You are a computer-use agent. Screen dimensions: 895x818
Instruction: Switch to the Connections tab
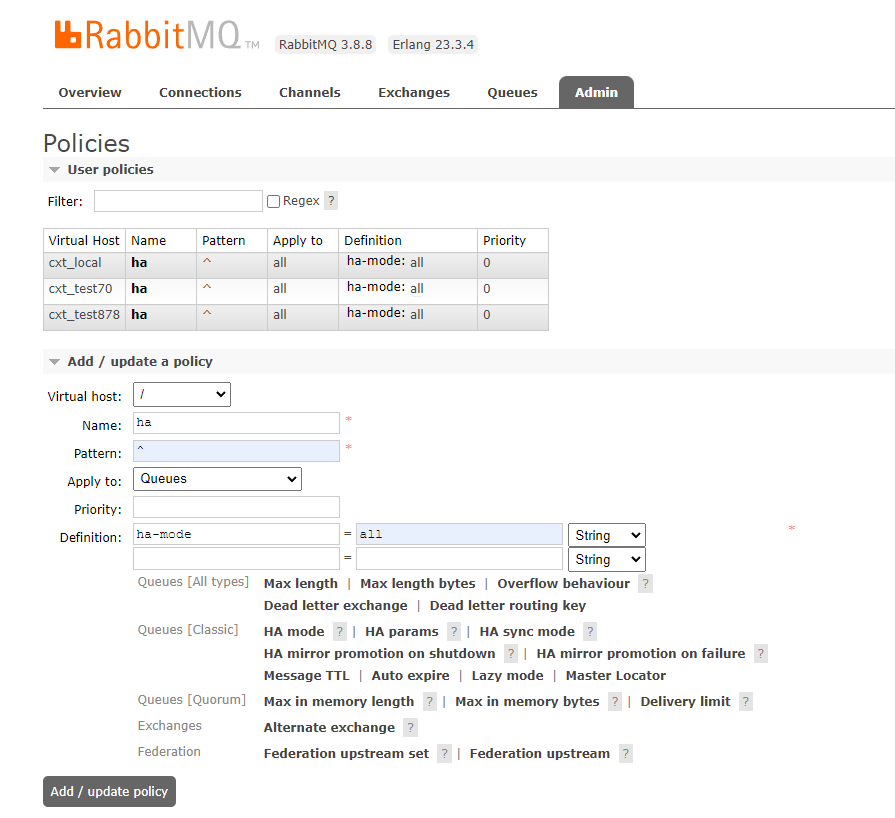200,92
